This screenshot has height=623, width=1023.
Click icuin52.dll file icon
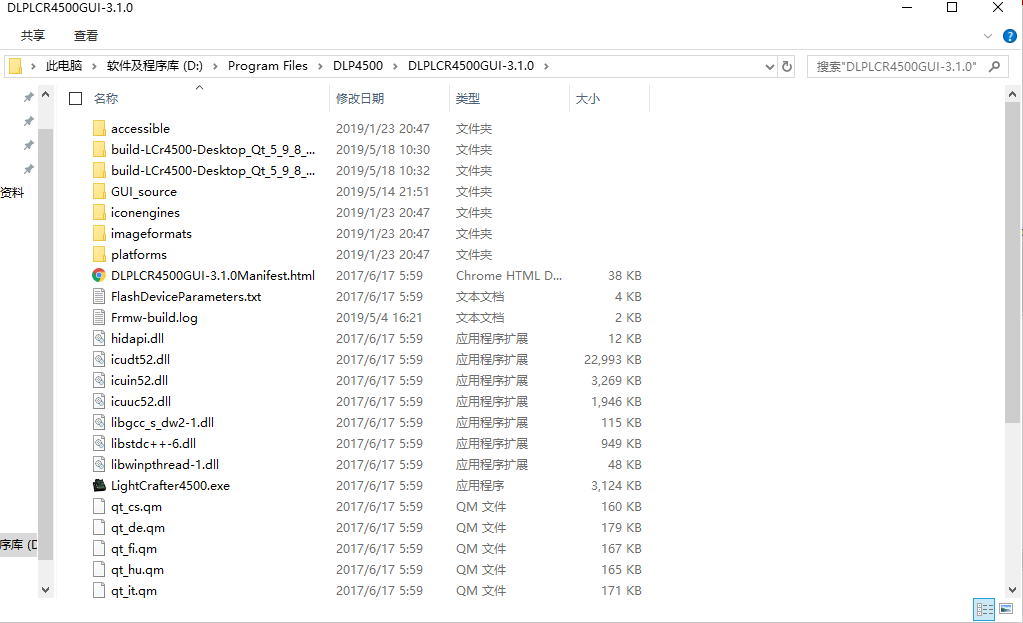(x=99, y=380)
